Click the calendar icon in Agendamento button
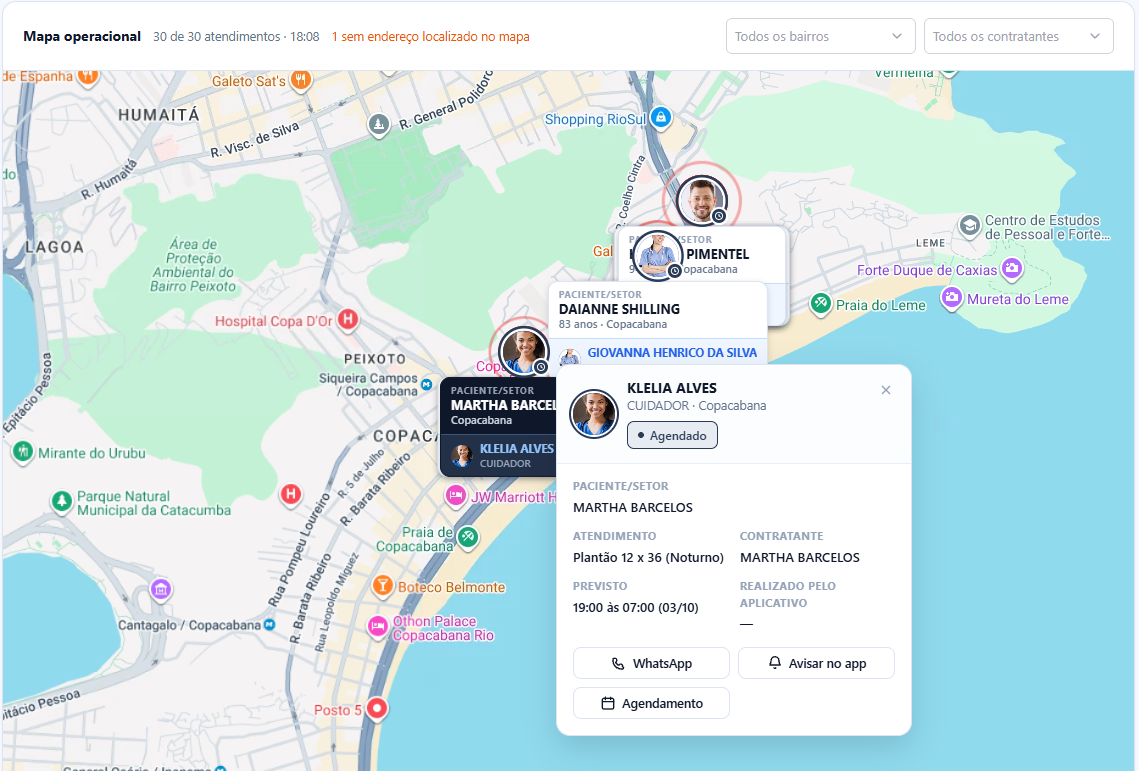 click(x=608, y=703)
